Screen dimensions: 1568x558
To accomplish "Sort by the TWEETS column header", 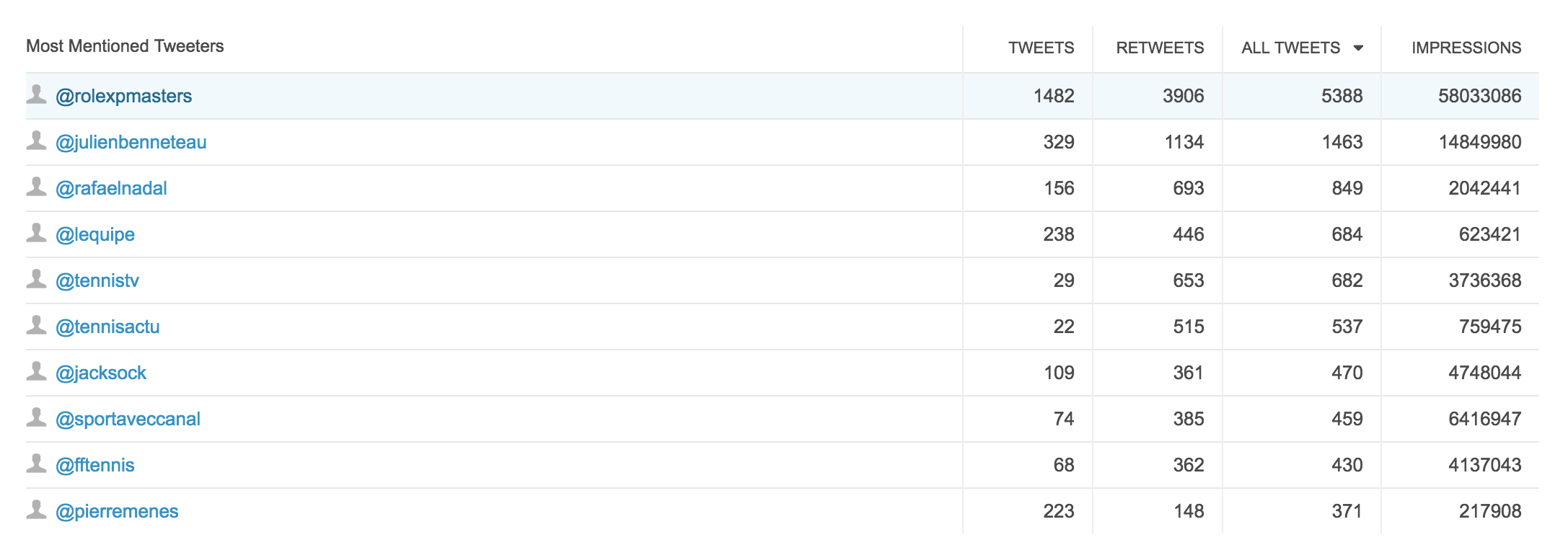I will click(x=1041, y=48).
